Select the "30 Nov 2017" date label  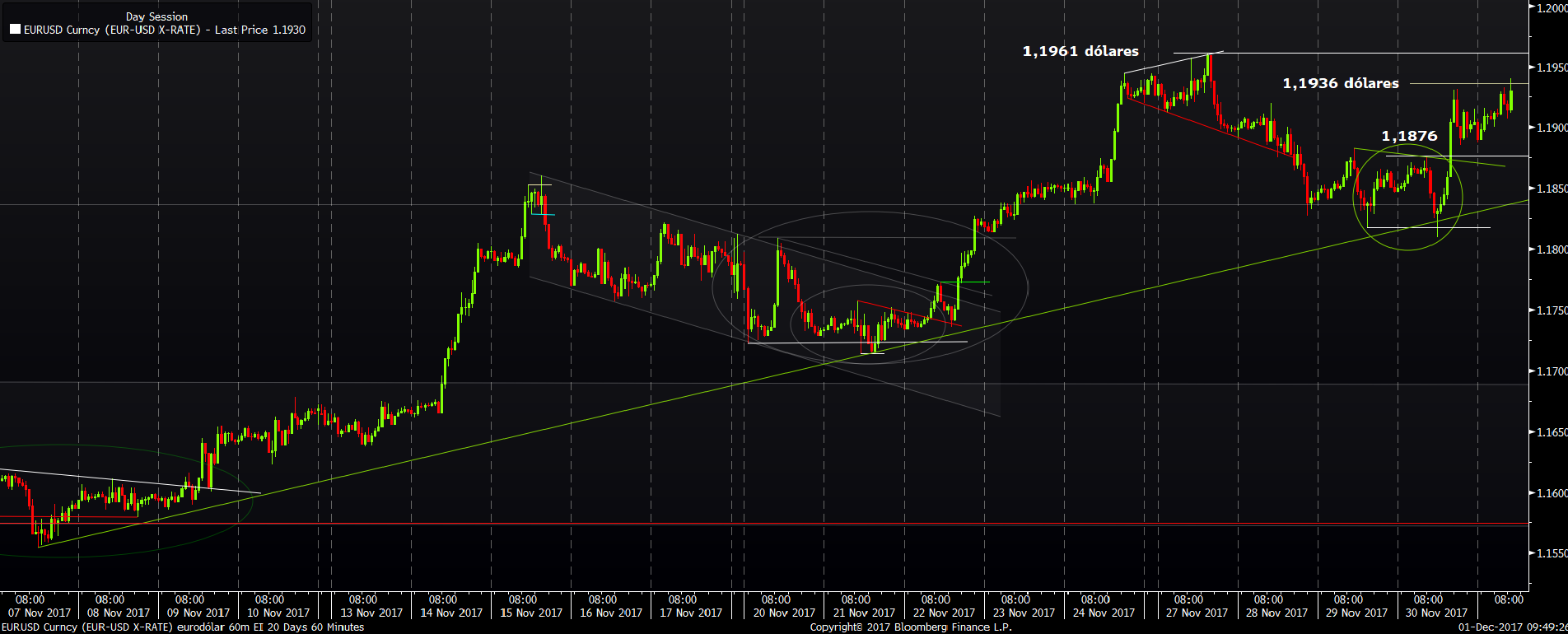pyautogui.click(x=1436, y=613)
